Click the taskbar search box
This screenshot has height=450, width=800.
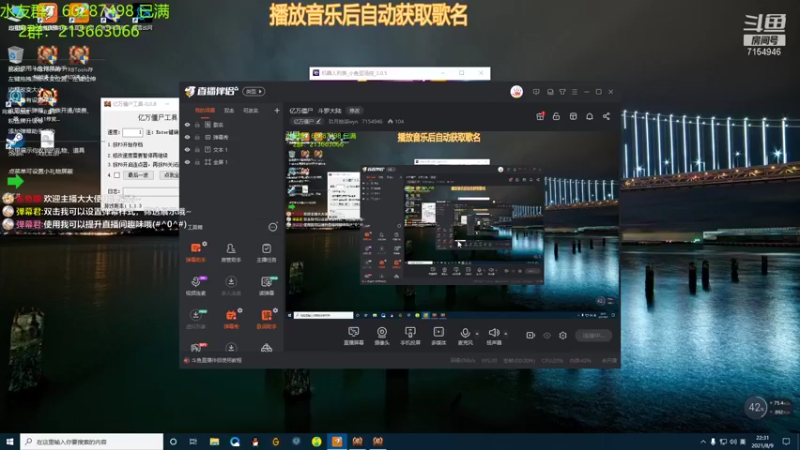click(x=92, y=441)
